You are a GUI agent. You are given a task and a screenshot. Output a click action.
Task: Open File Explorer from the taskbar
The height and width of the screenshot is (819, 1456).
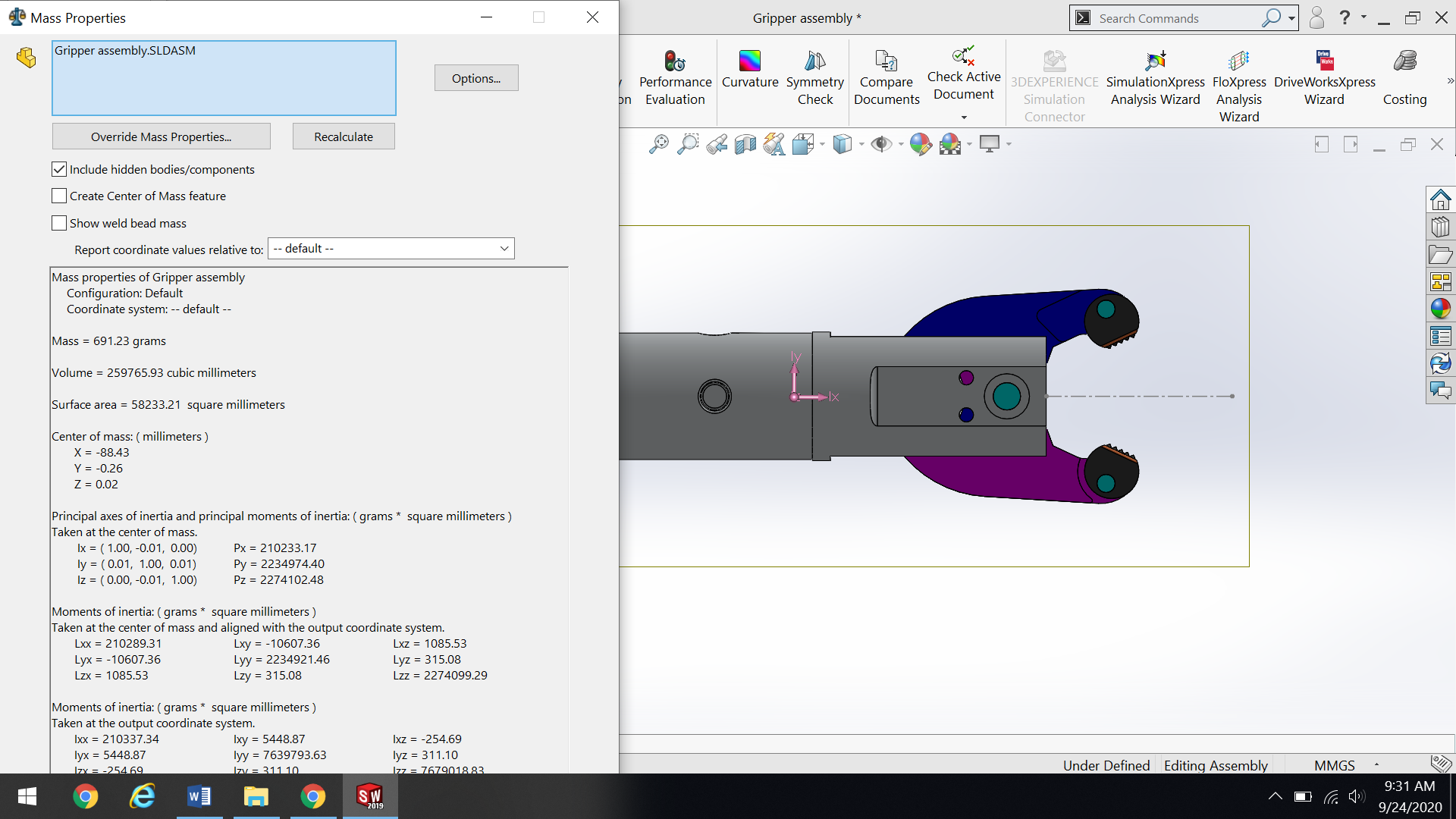tap(256, 796)
